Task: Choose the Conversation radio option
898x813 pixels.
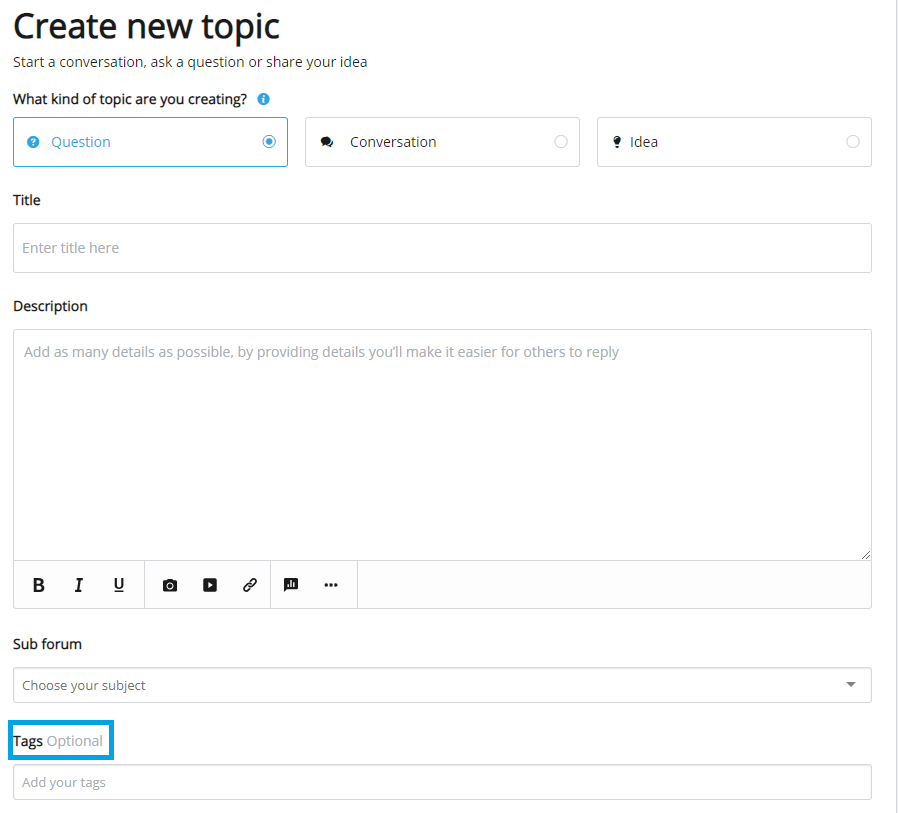Action: coord(561,141)
